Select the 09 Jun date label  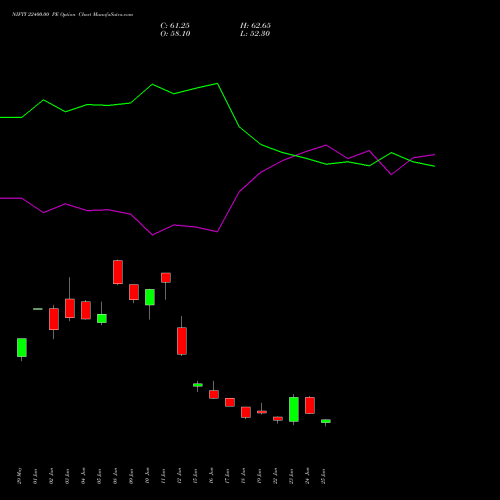coord(131,476)
